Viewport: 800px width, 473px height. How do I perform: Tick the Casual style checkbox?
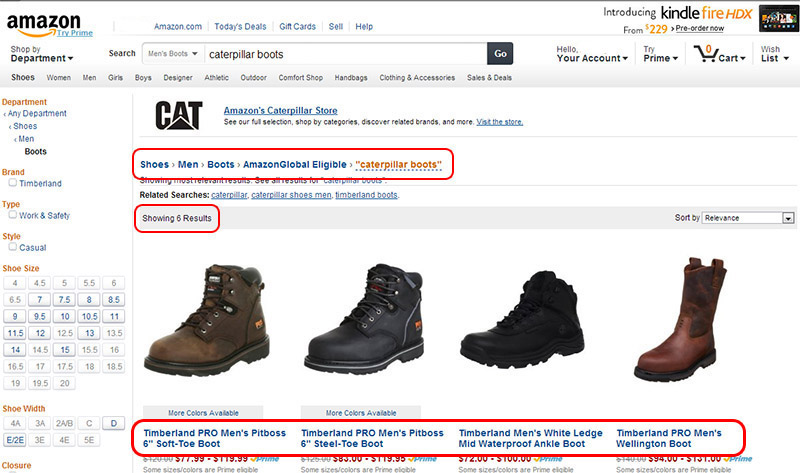12,247
